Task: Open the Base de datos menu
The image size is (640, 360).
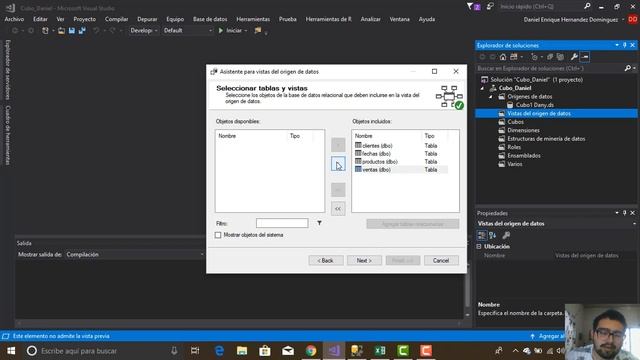Action: pyautogui.click(x=210, y=19)
